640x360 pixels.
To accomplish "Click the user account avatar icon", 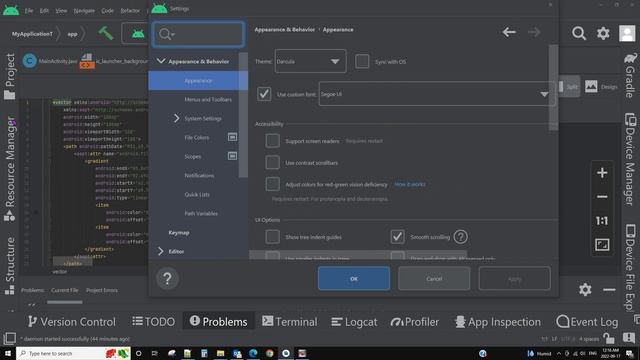I will (627, 33).
